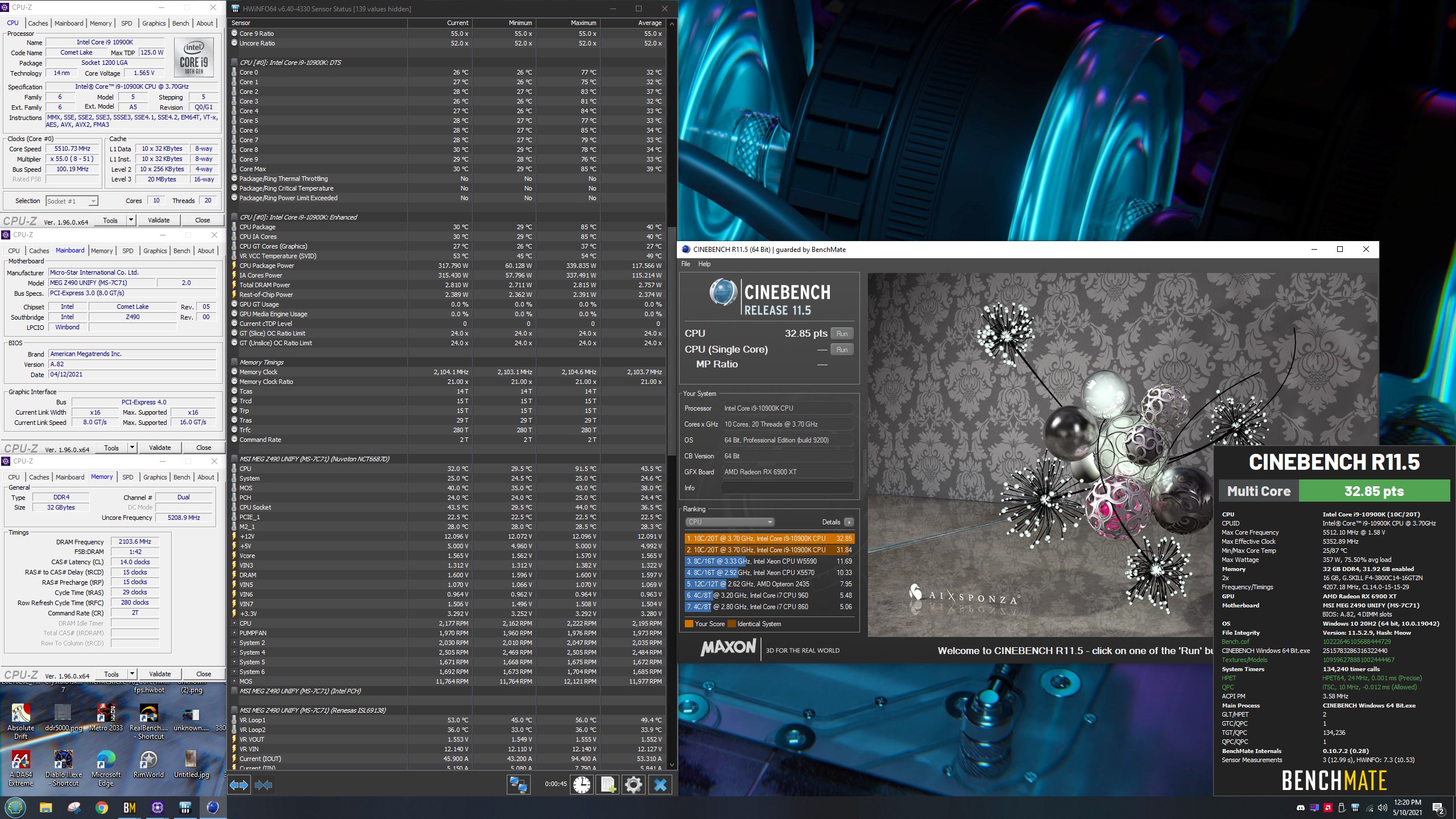
Task: Launch Snipping Tool from taskbar
Action: point(74,808)
